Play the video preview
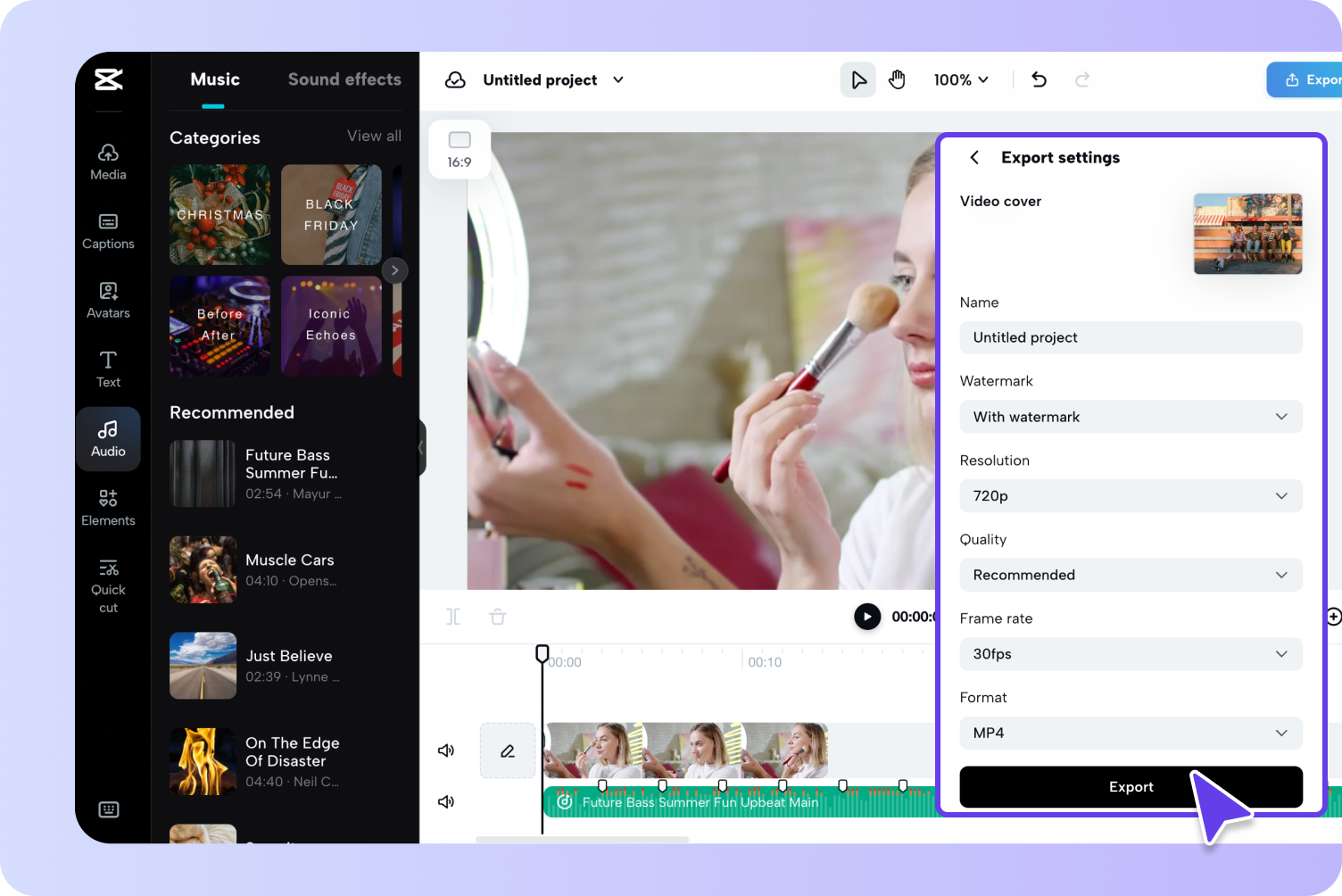 pyautogui.click(x=867, y=617)
